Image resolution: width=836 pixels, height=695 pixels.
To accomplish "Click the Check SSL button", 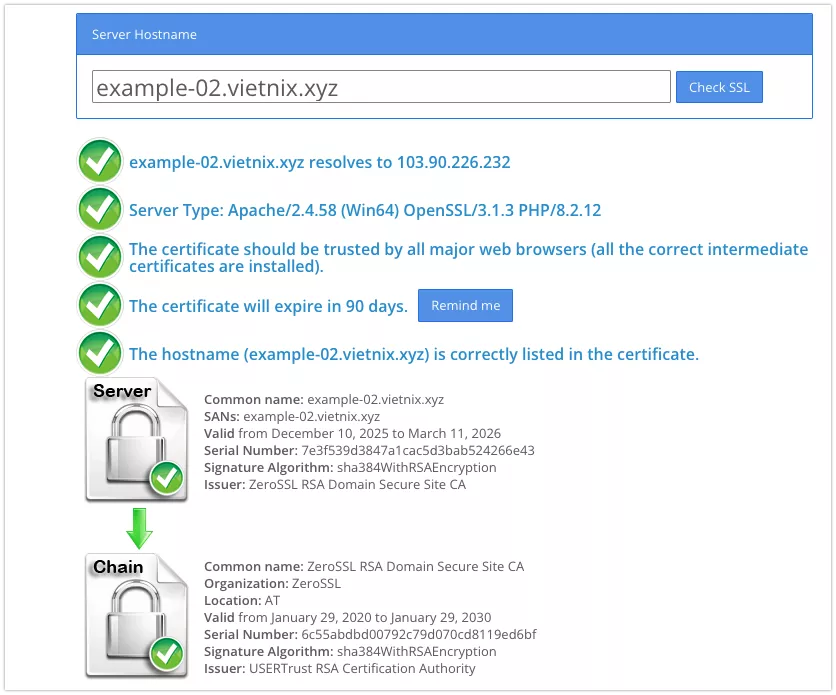I will pos(719,87).
